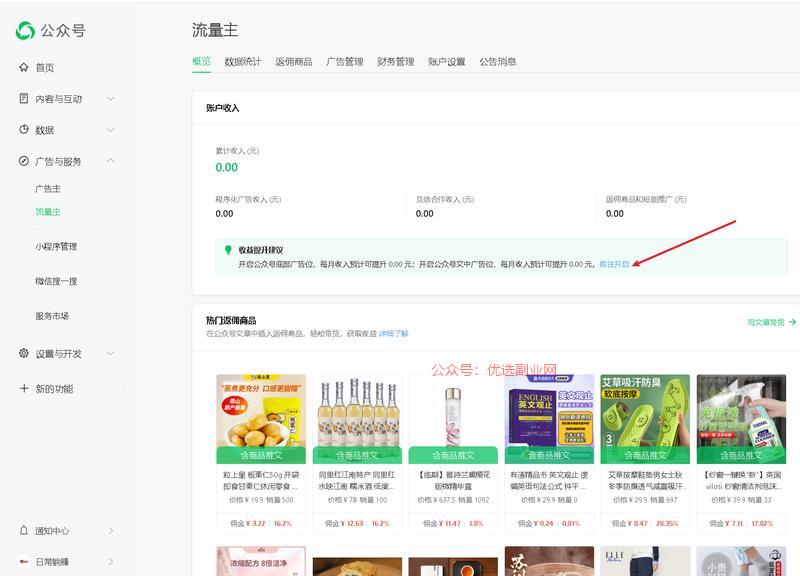Expand the 设置与开发 menu chevron
Viewport: 800px width, 576px height.
coord(110,353)
